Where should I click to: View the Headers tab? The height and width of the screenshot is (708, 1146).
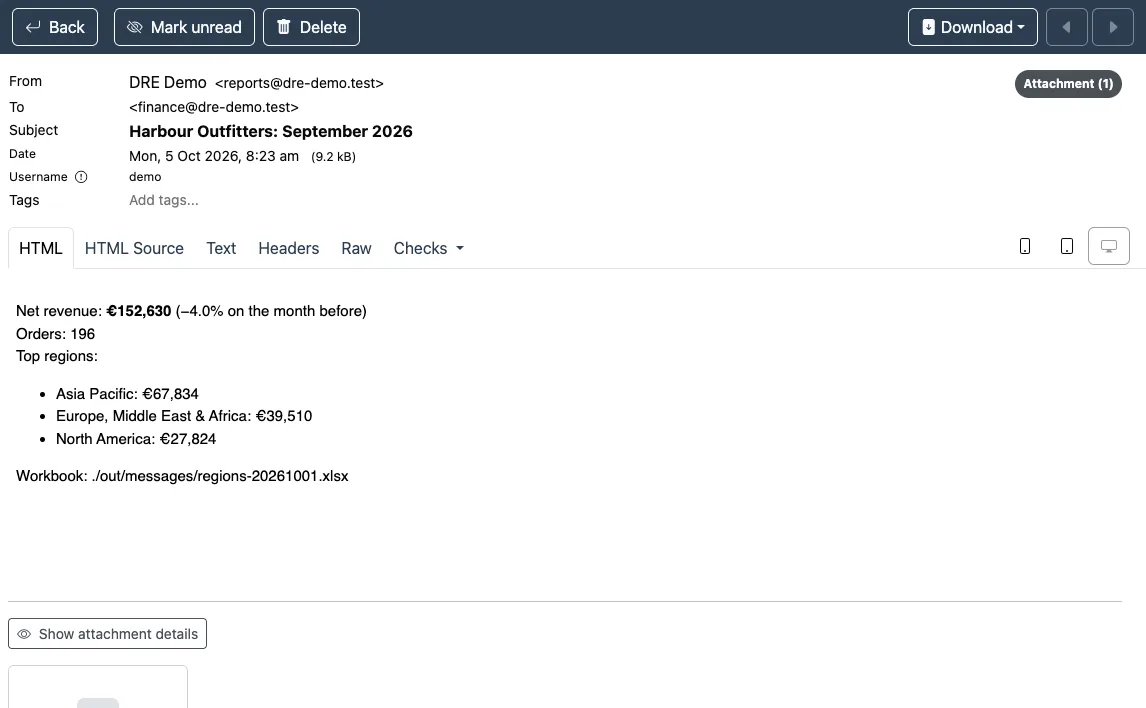tap(289, 248)
